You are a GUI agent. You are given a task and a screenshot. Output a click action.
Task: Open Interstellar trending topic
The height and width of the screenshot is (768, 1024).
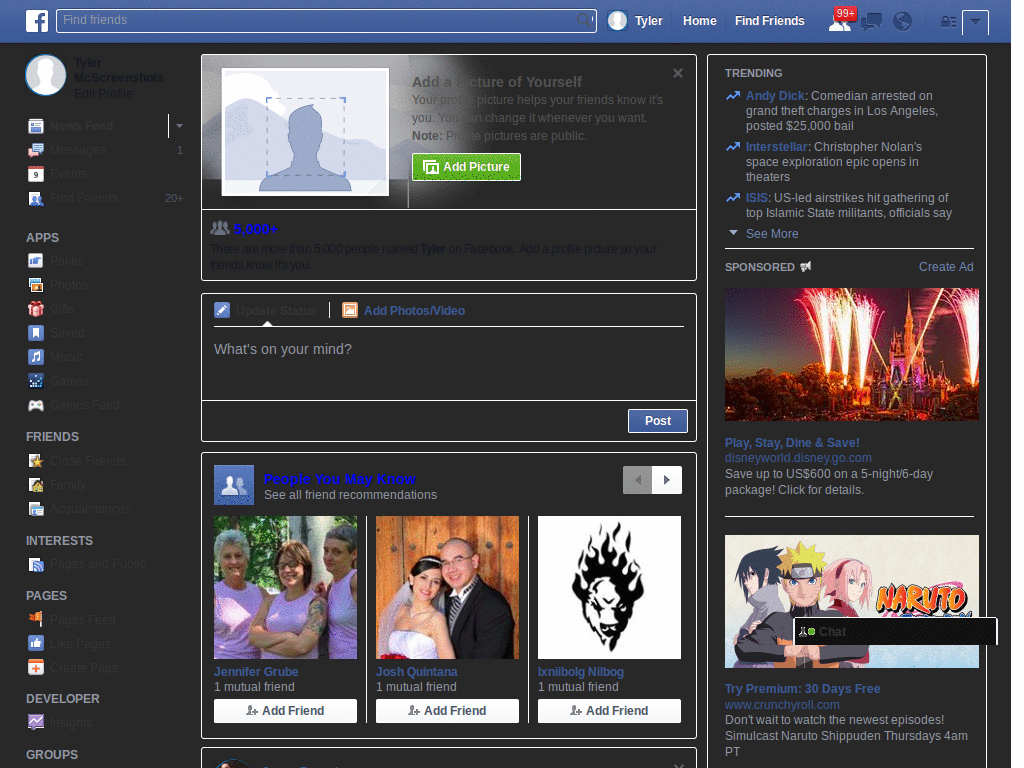point(777,147)
